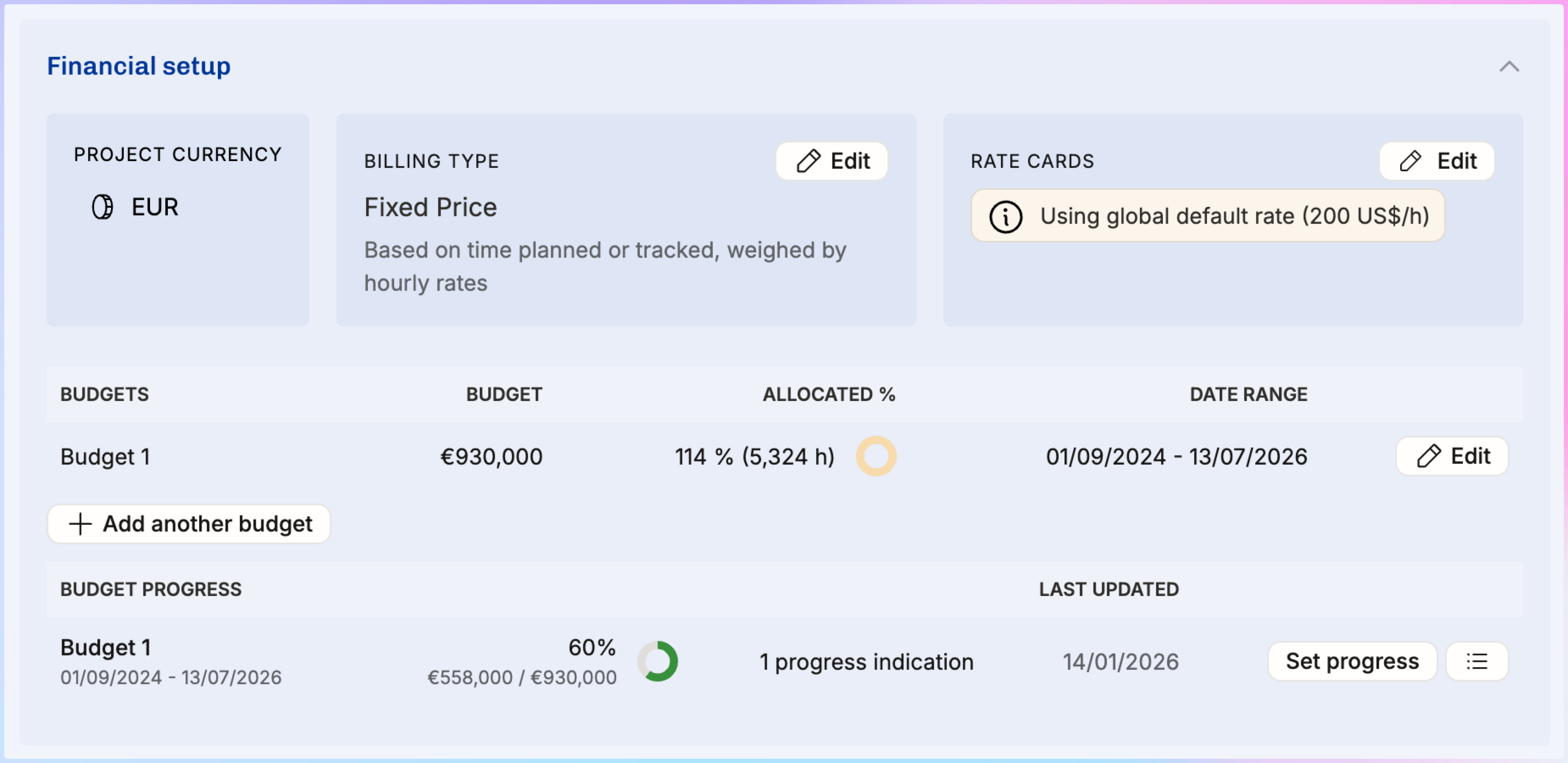Click the EUR currency coin icon
This screenshot has width=1568, height=763.
point(102,207)
